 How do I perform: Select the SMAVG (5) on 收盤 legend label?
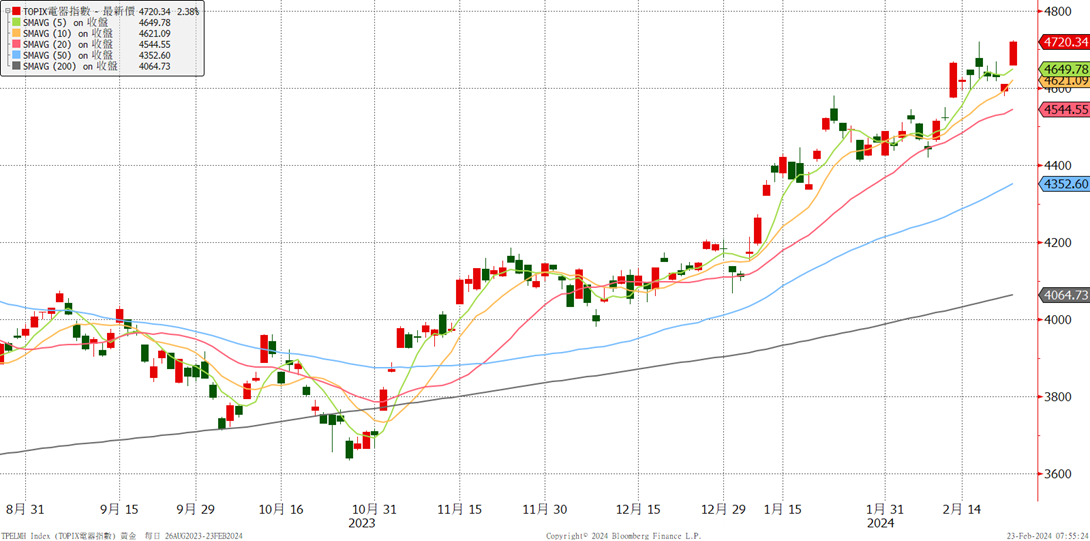pos(65,22)
